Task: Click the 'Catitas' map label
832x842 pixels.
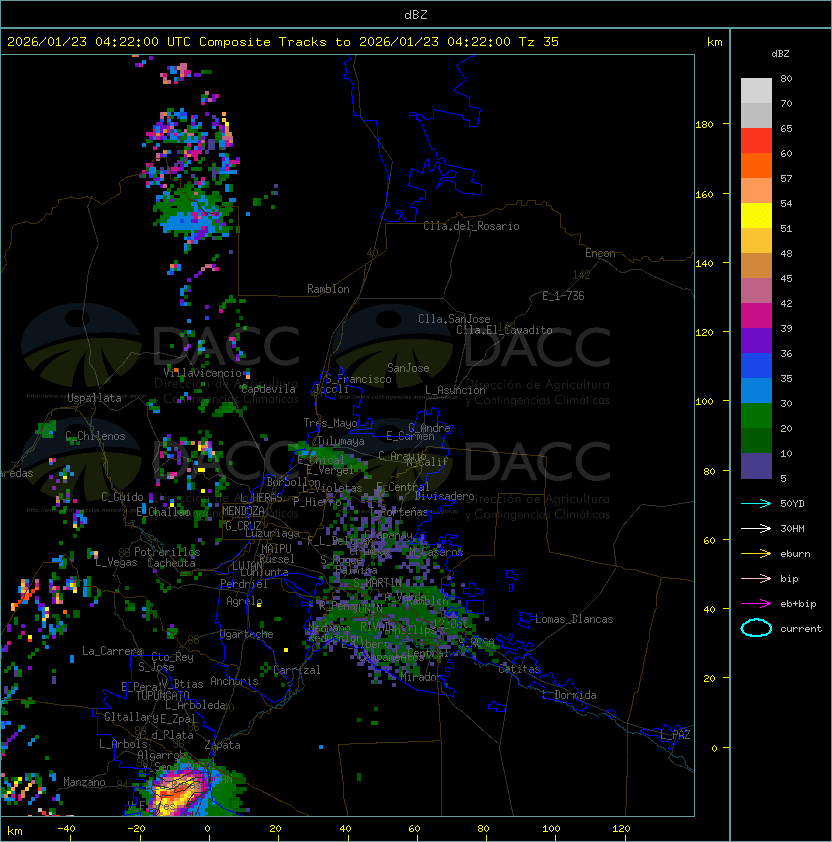Action: (519, 669)
